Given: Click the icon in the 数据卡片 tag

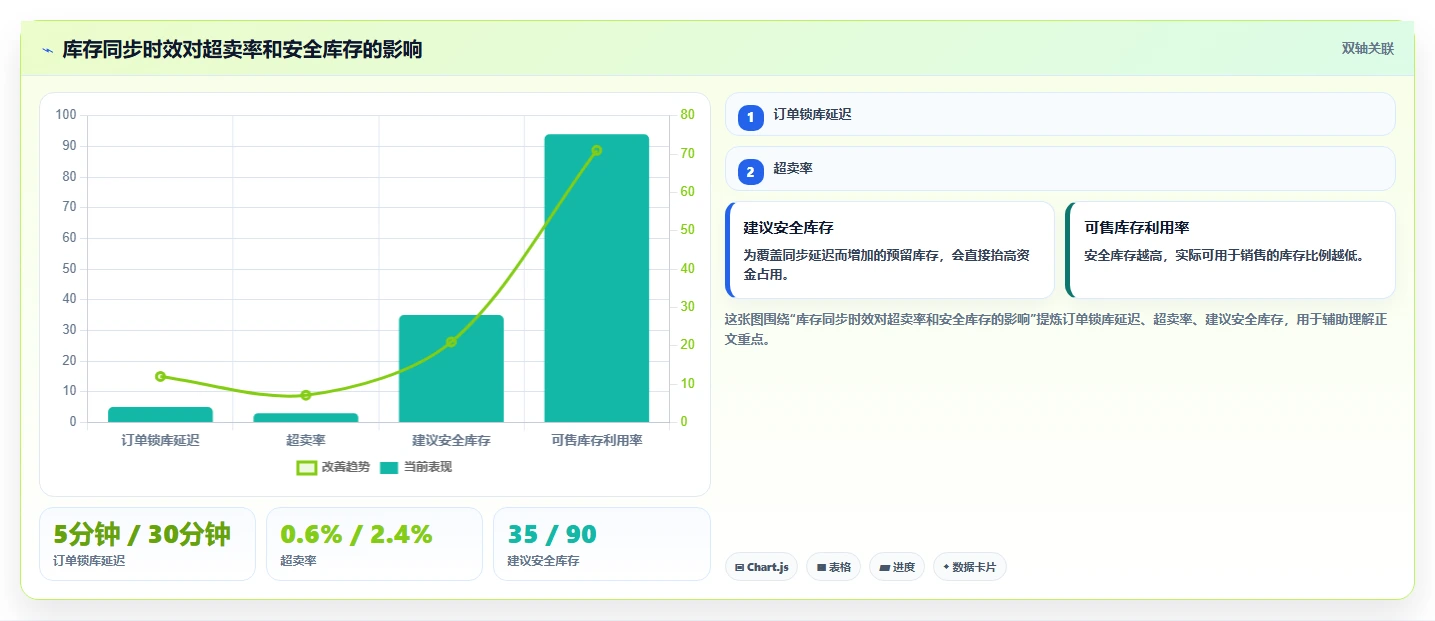Looking at the screenshot, I should 946,567.
